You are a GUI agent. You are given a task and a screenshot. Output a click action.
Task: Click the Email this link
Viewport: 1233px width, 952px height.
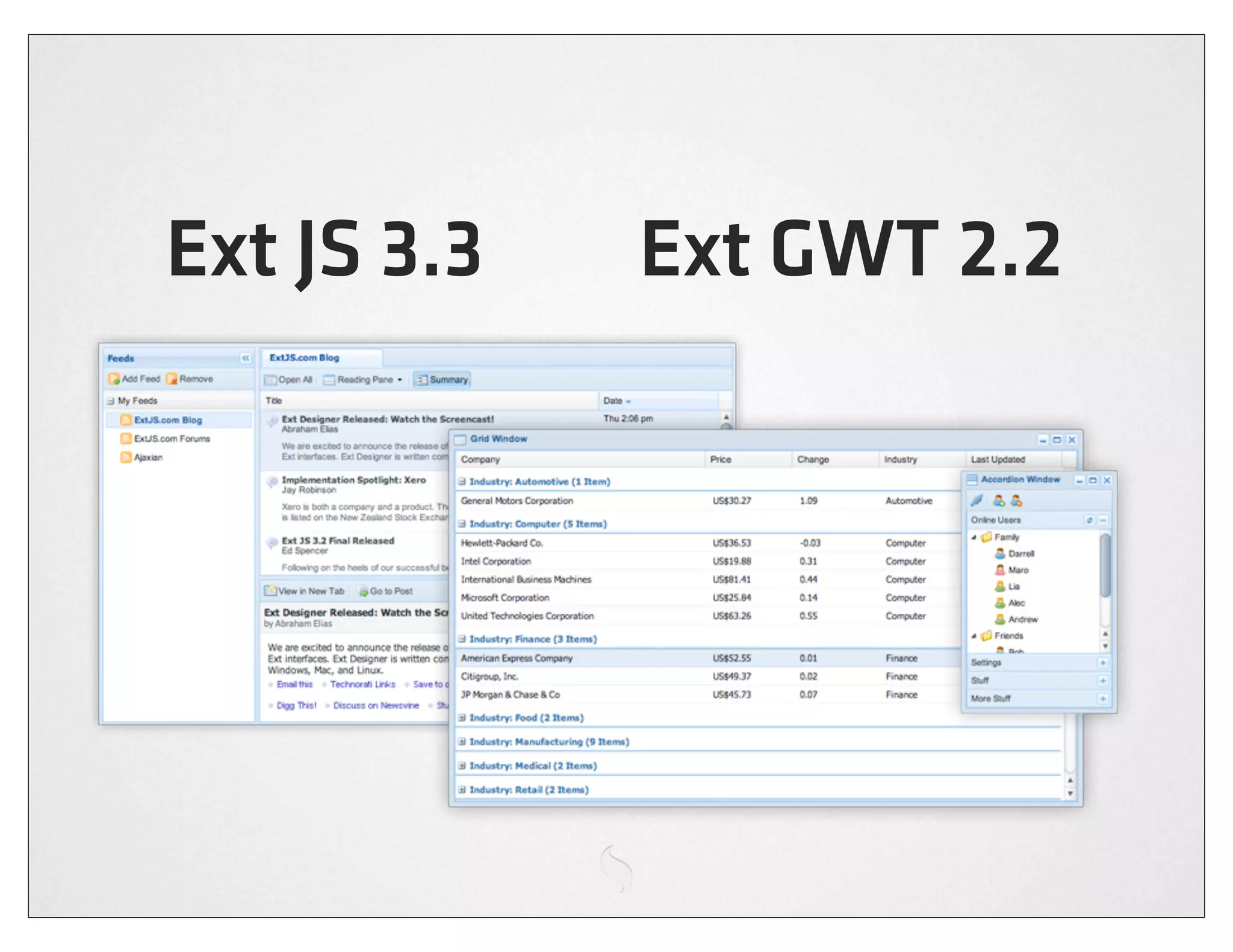point(294,684)
